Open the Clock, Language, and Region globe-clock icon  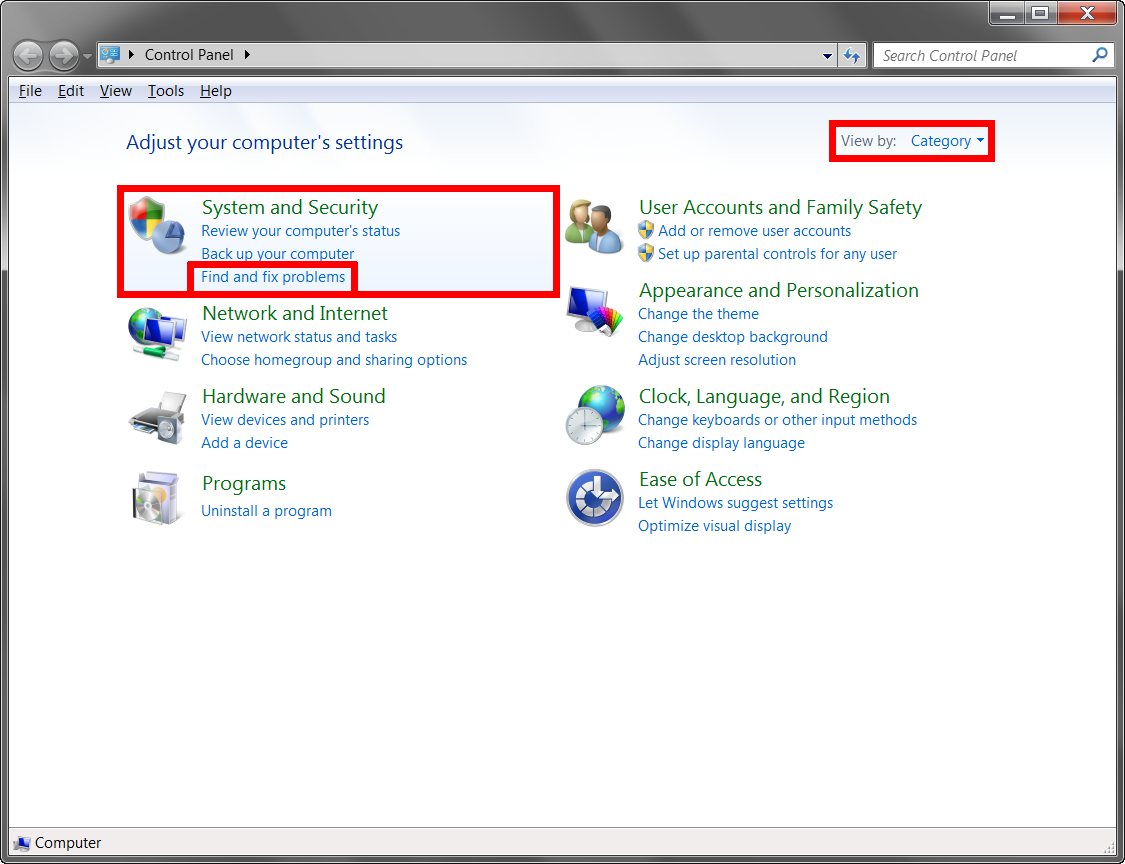(595, 416)
